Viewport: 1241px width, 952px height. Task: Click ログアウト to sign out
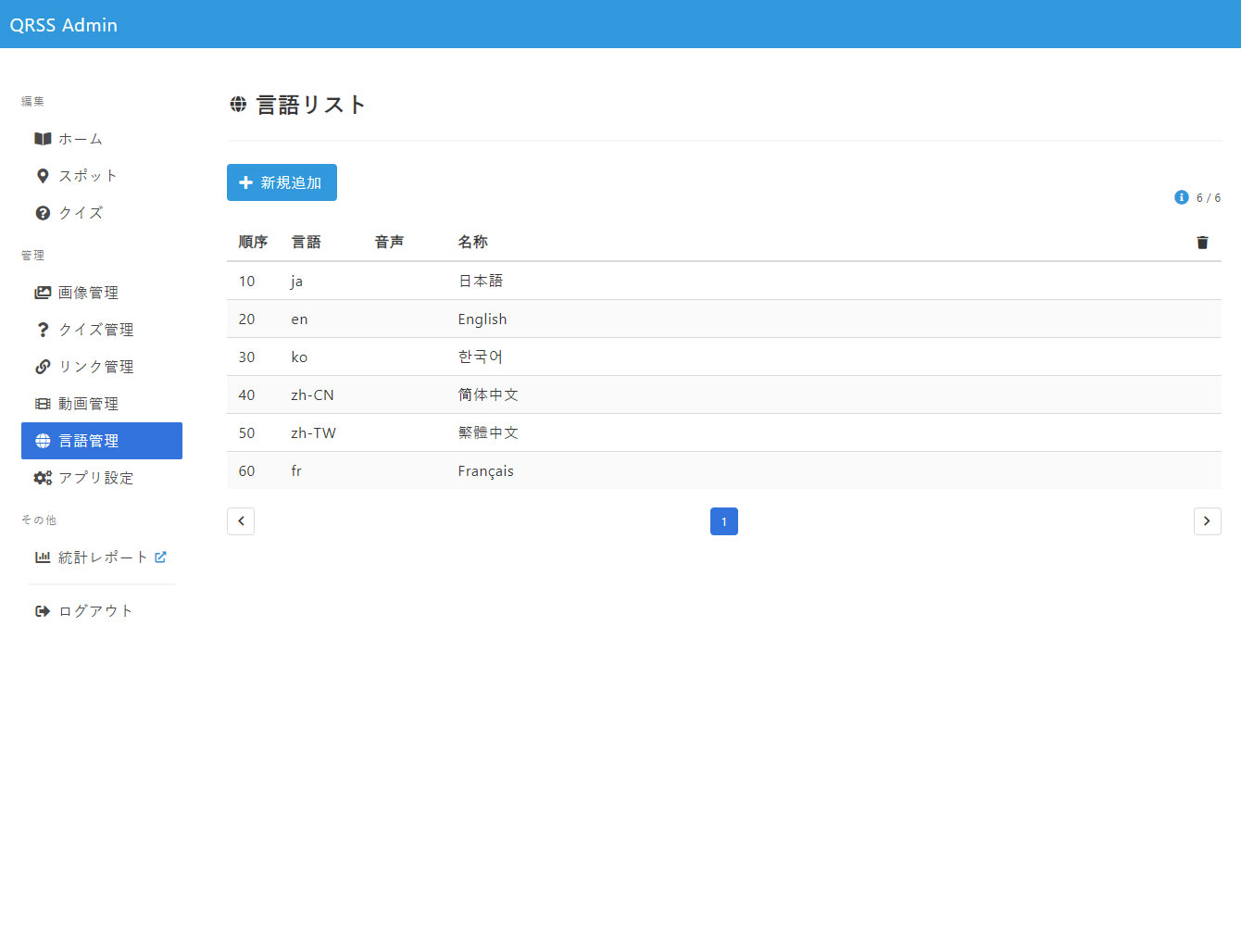pos(94,611)
